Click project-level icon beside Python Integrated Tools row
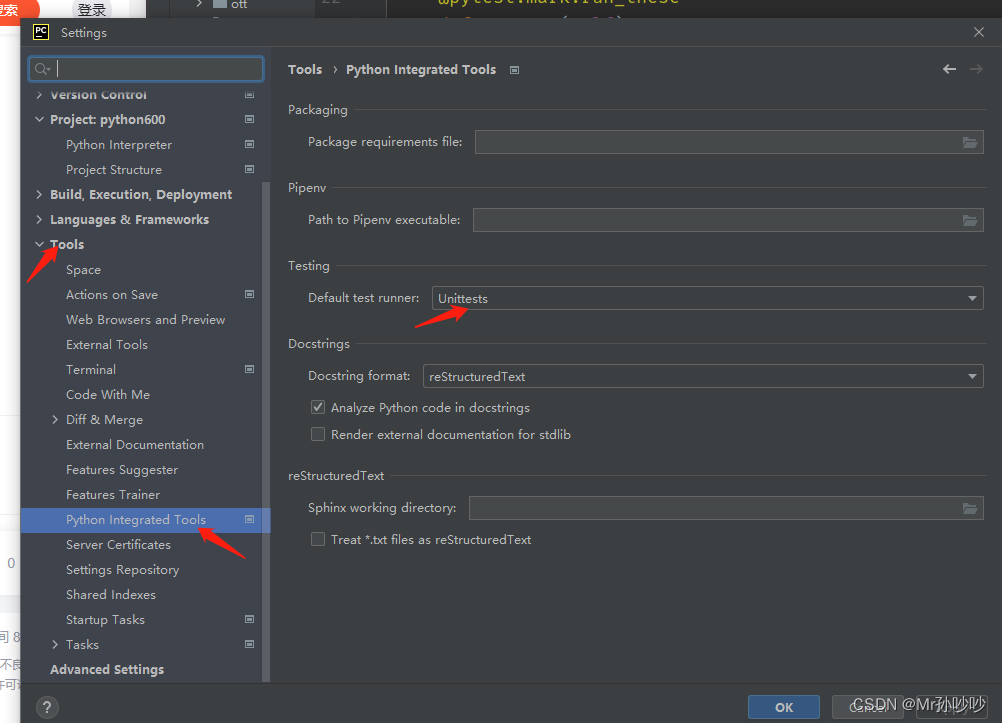Screen dimensions: 1002x723 click(250, 519)
